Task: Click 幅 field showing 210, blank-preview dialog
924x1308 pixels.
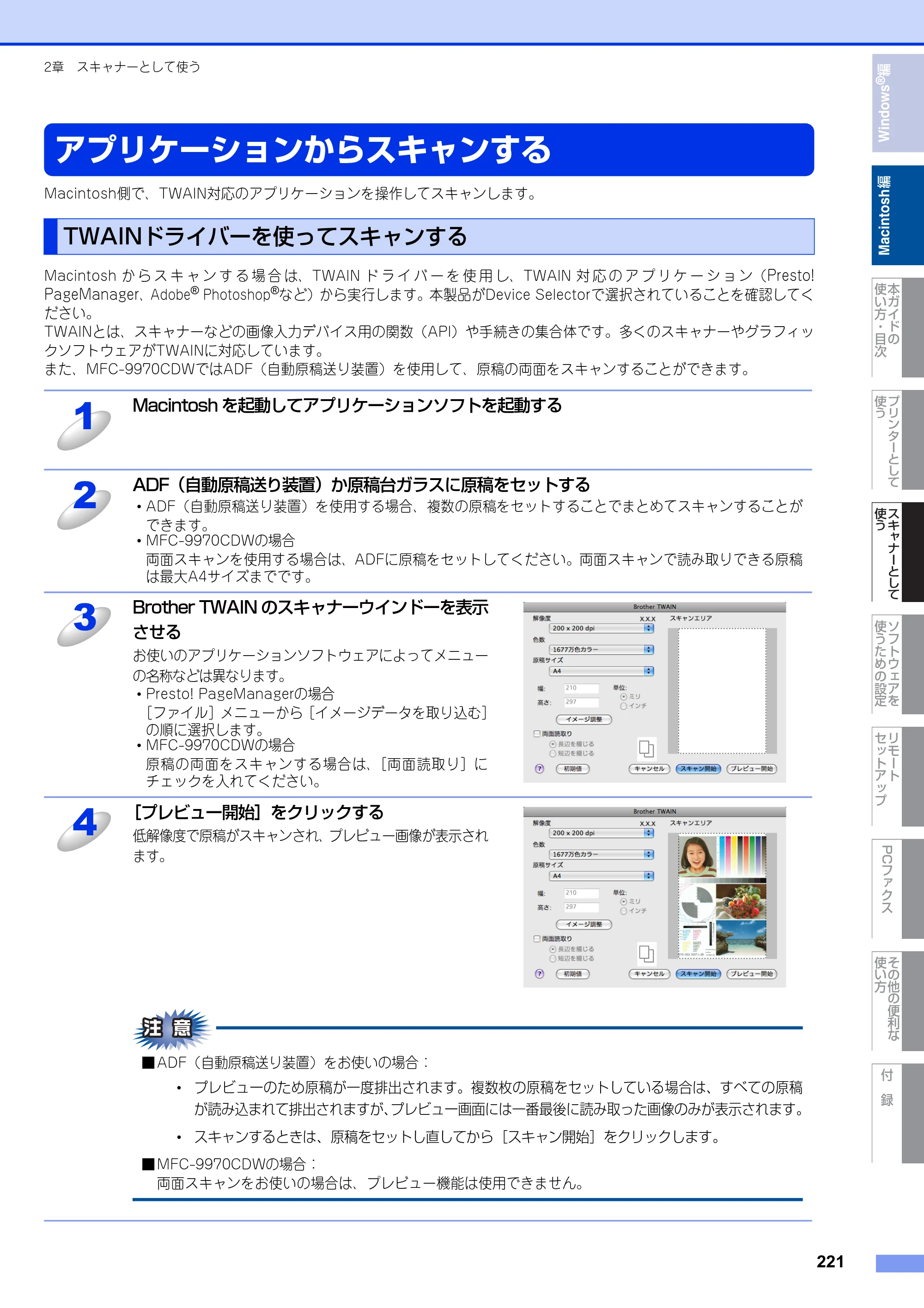Action: [x=581, y=688]
